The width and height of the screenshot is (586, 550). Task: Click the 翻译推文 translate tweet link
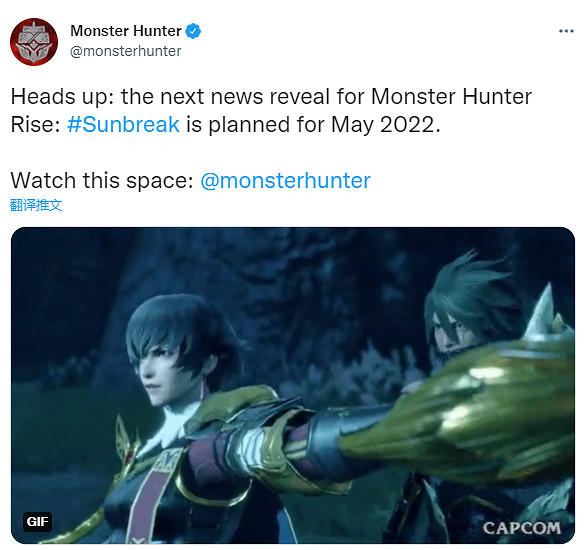(x=36, y=205)
